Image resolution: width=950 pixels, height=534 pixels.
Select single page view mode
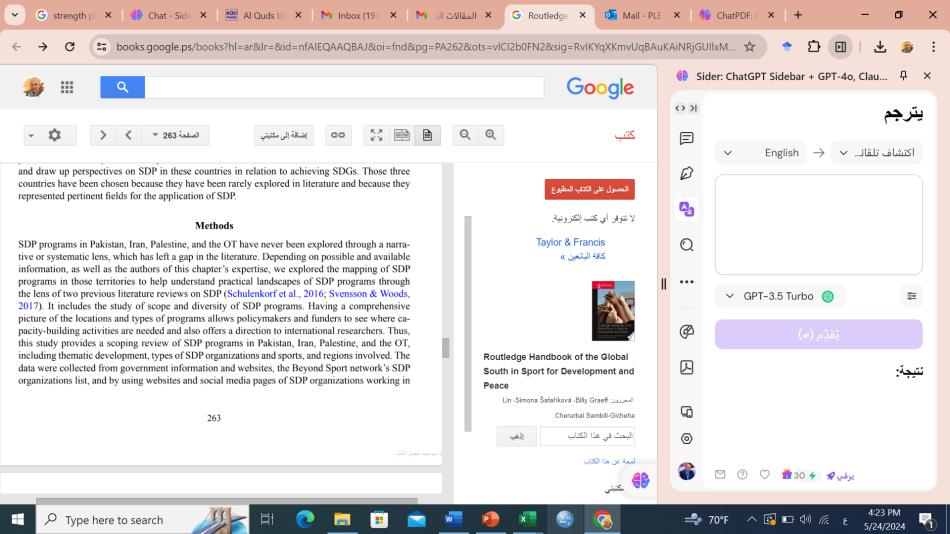coord(427,135)
